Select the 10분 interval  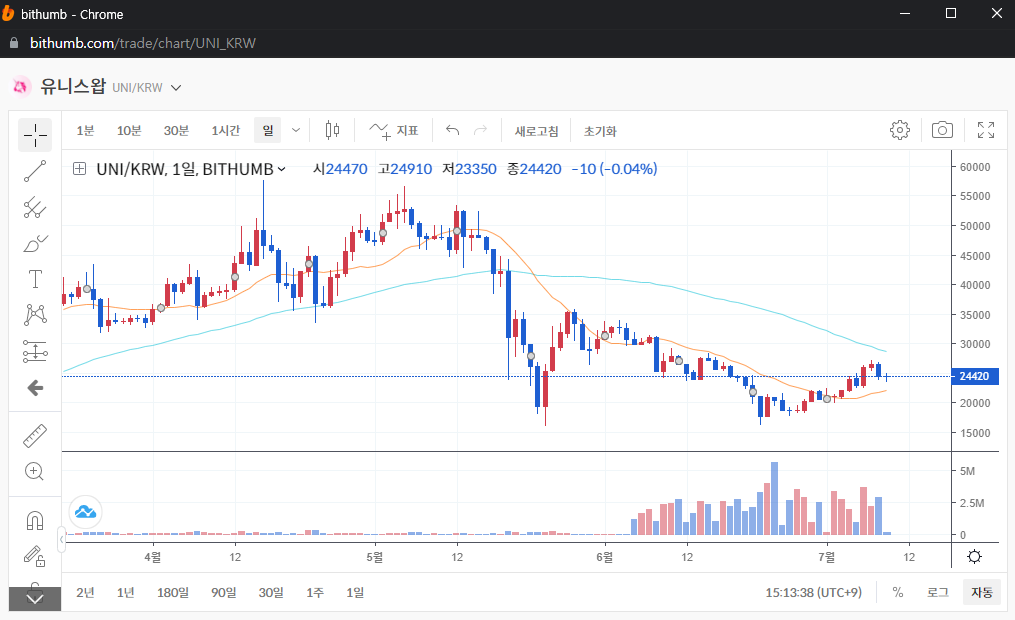coord(129,131)
